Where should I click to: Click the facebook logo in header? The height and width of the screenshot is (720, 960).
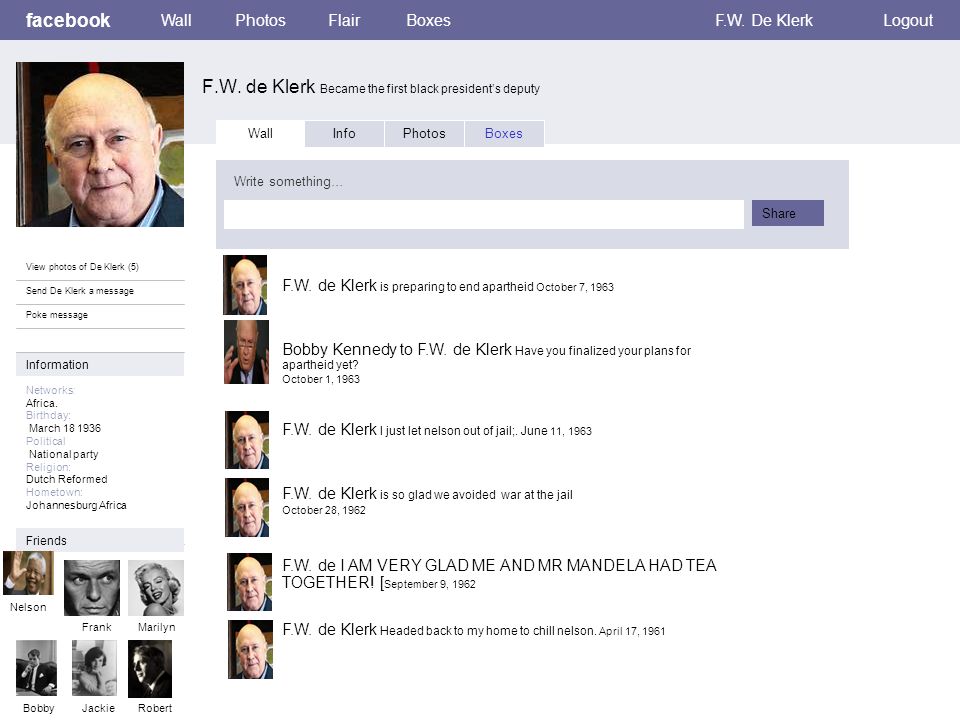click(67, 20)
